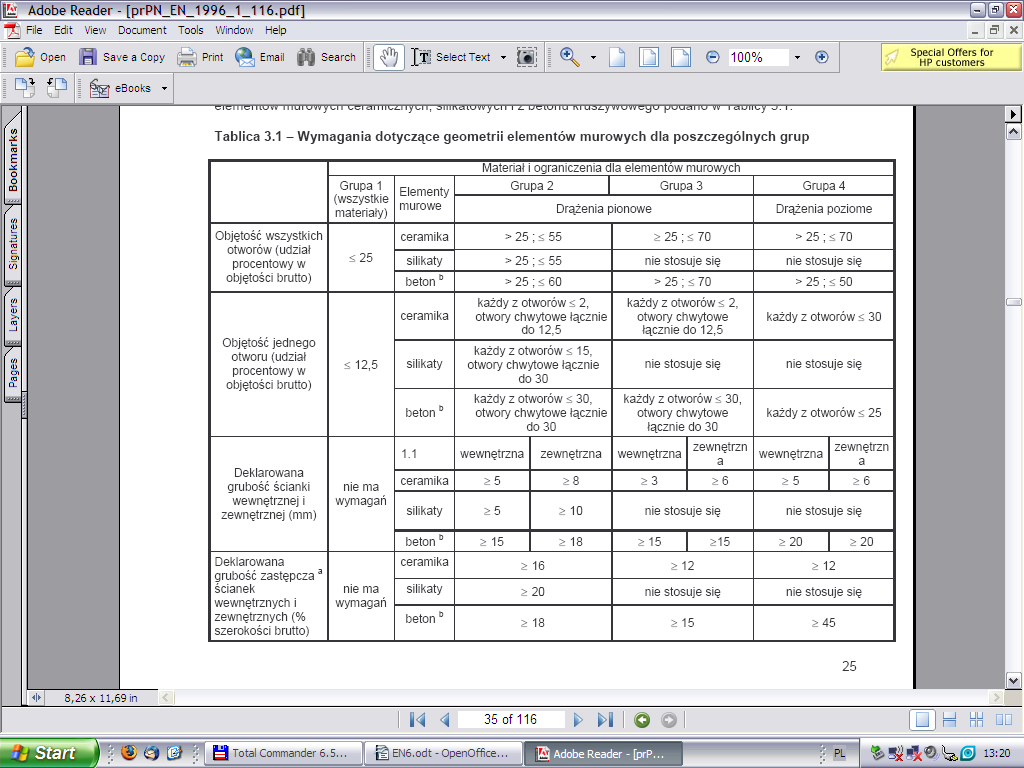Screen dimensions: 1024x768
Task: Click the vertical scrollbar up arrow
Action: coord(1013,132)
